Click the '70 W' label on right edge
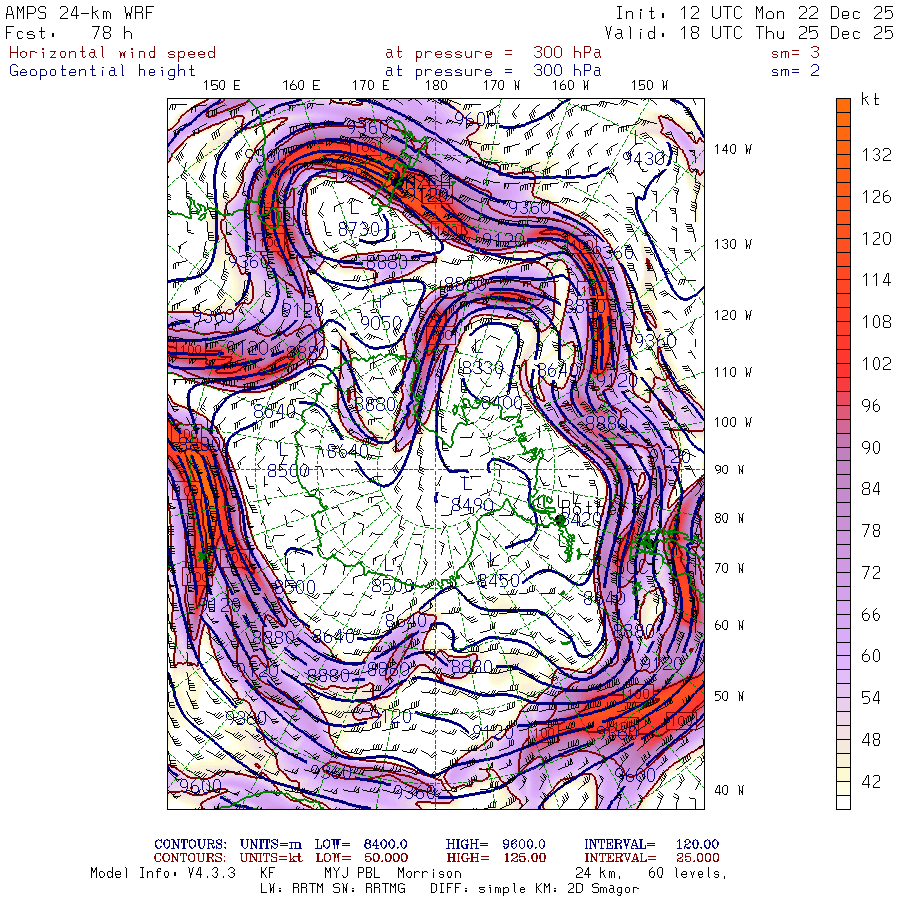 pos(729,568)
